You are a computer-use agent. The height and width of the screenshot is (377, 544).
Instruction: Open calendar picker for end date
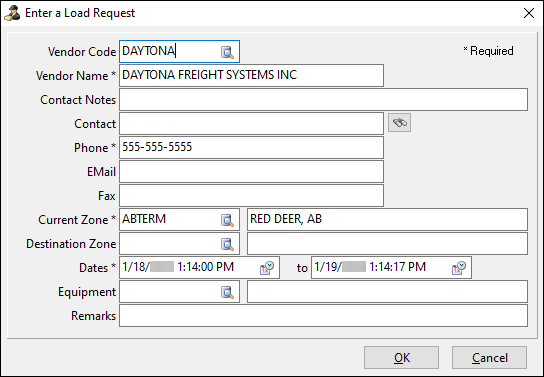click(459, 268)
